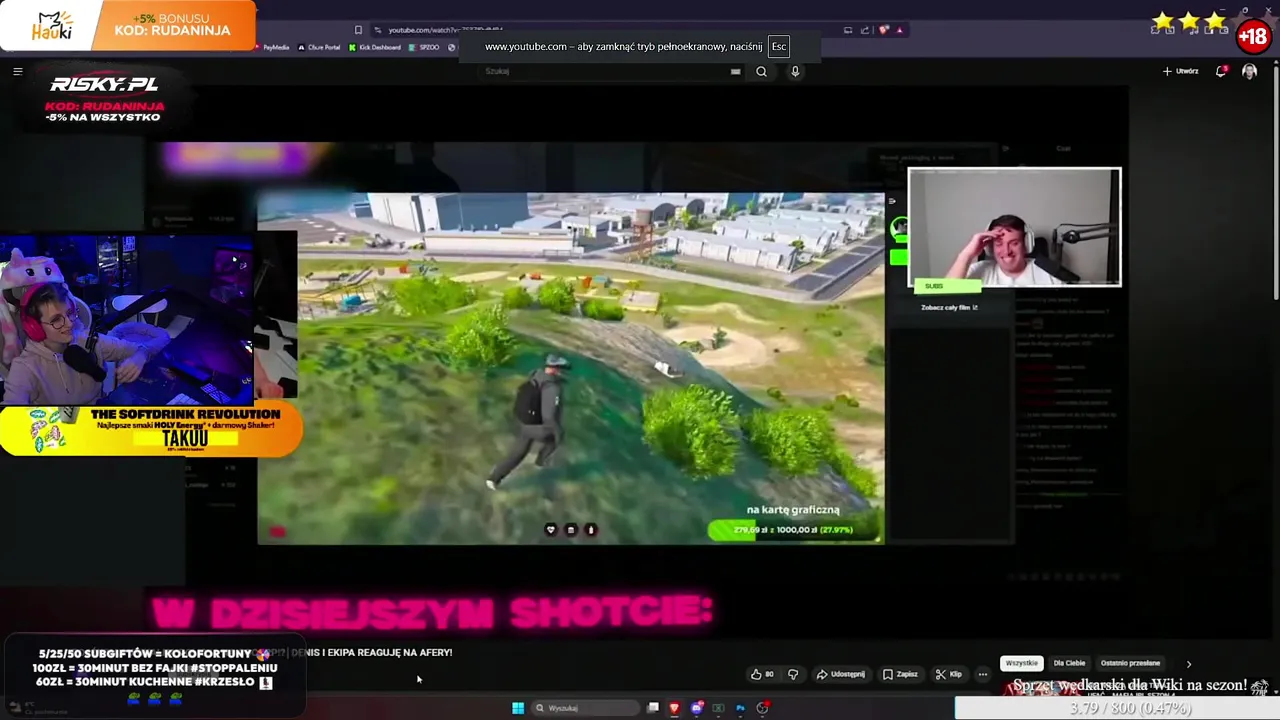
Task: Click the Zapisz save button
Action: (x=900, y=674)
